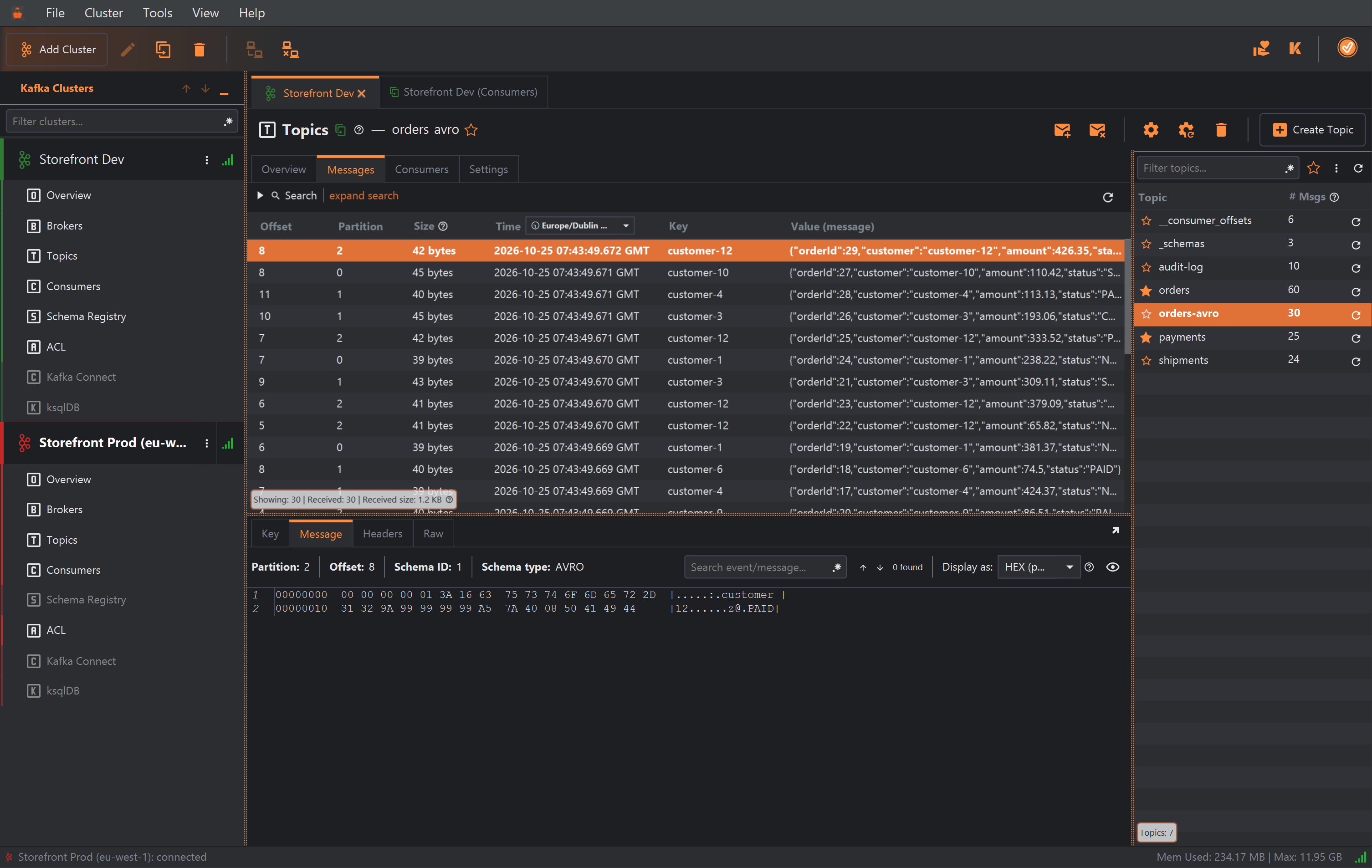Move cluster down arrow in Kafka Clusters
Screen dimensions: 1372x868
(x=205, y=89)
